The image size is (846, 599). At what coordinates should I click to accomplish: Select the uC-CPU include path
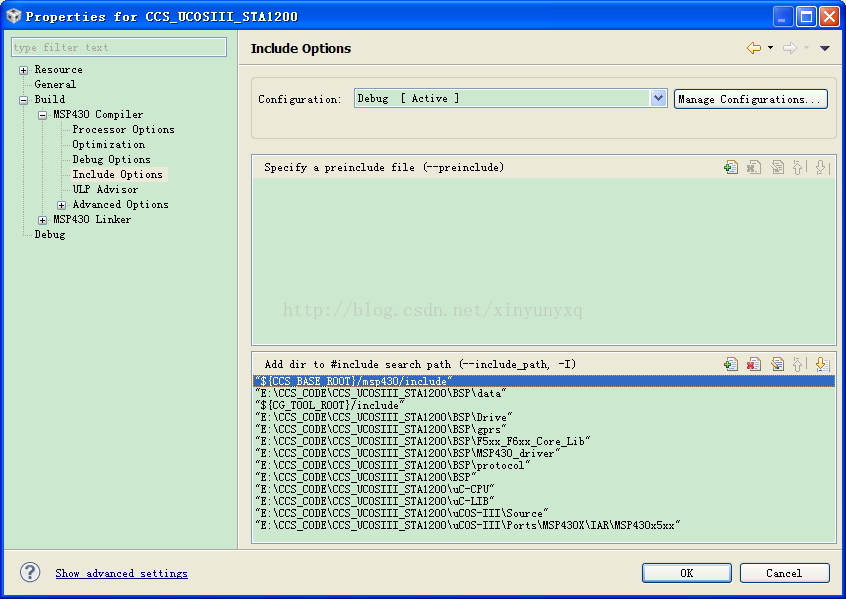(544, 489)
